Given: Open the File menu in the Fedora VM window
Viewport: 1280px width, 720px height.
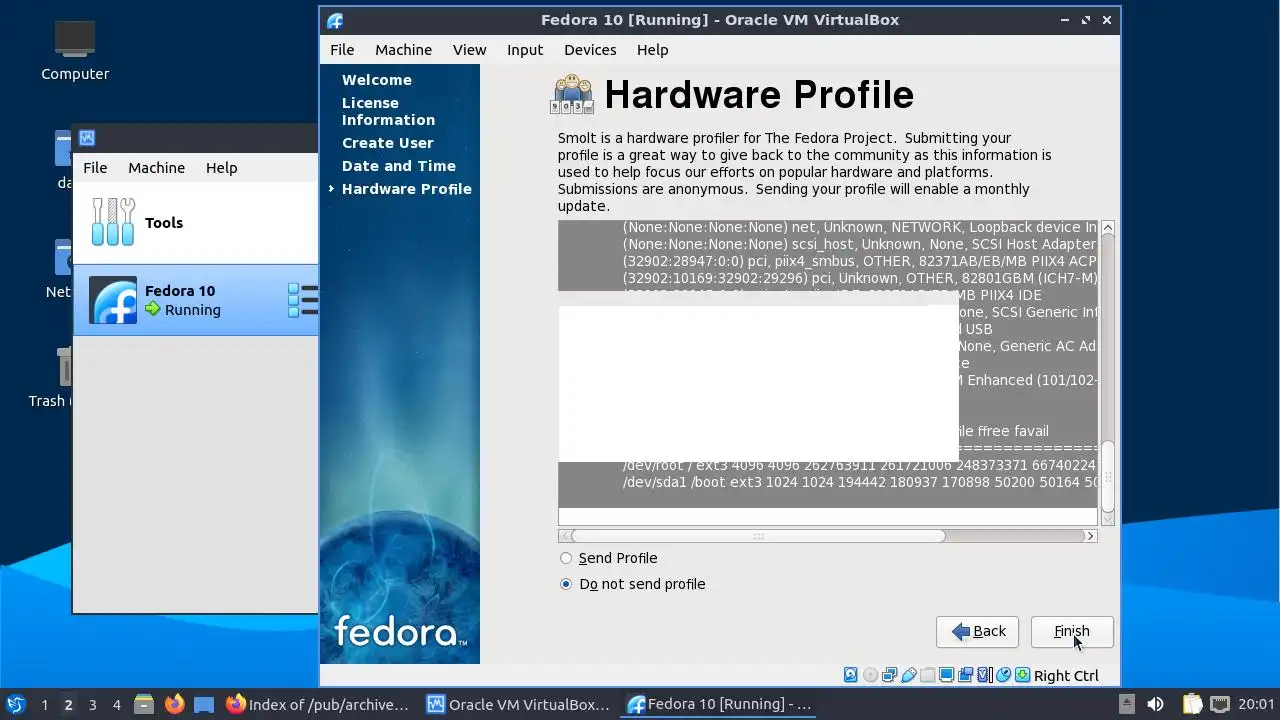Looking at the screenshot, I should [x=342, y=50].
